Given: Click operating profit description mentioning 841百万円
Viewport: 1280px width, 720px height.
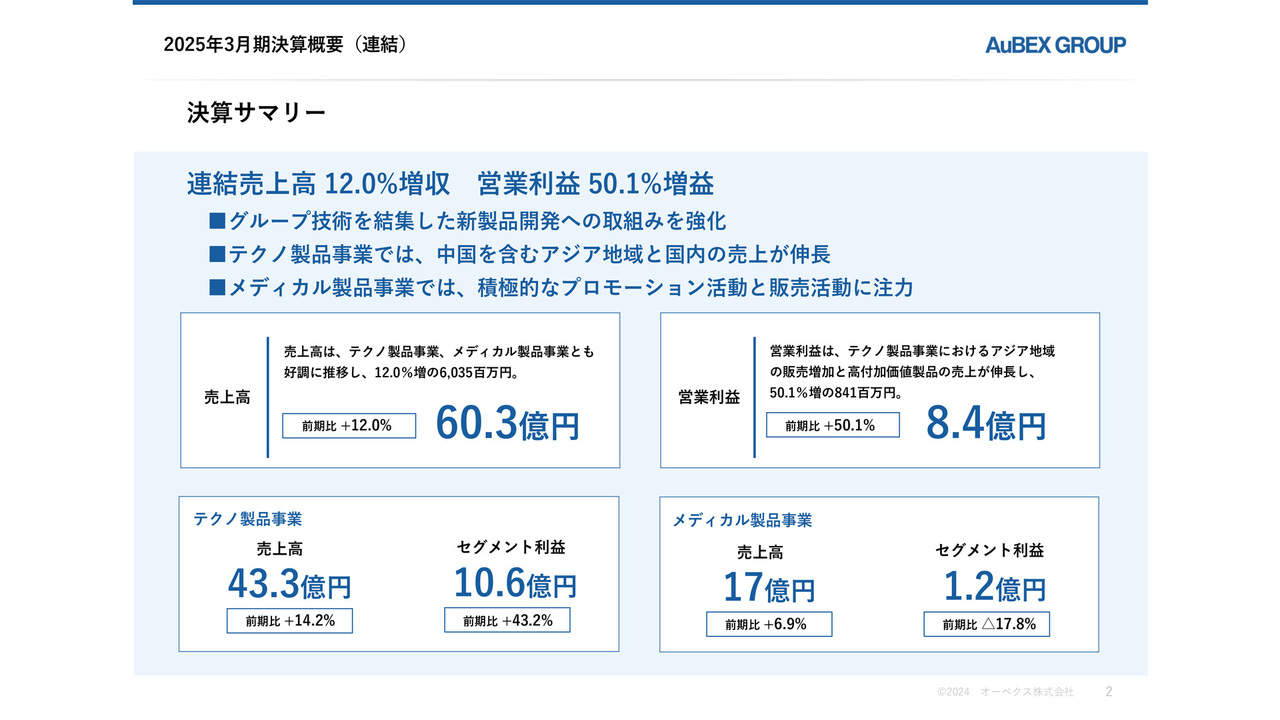Looking at the screenshot, I should pyautogui.click(x=913, y=372).
